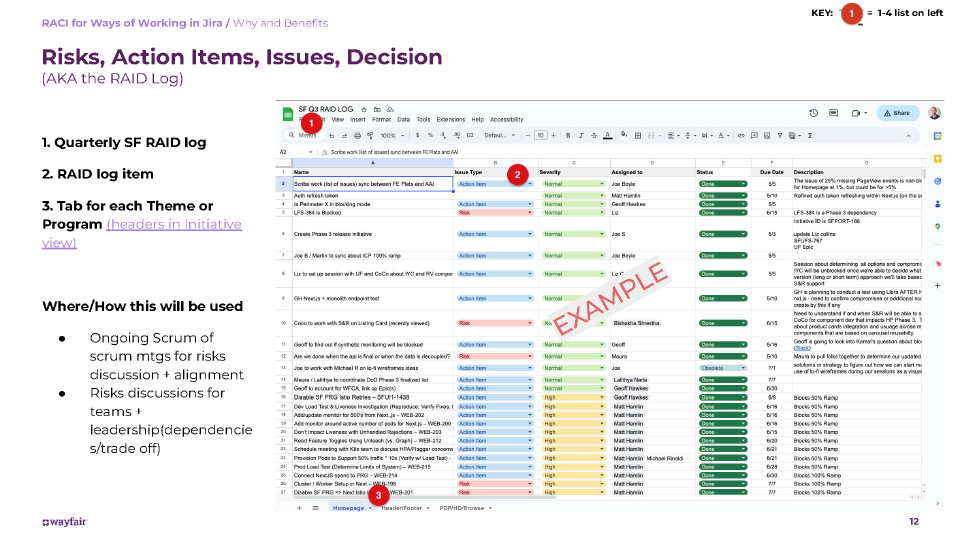
Task: Toggle bold formatting
Action: point(568,135)
